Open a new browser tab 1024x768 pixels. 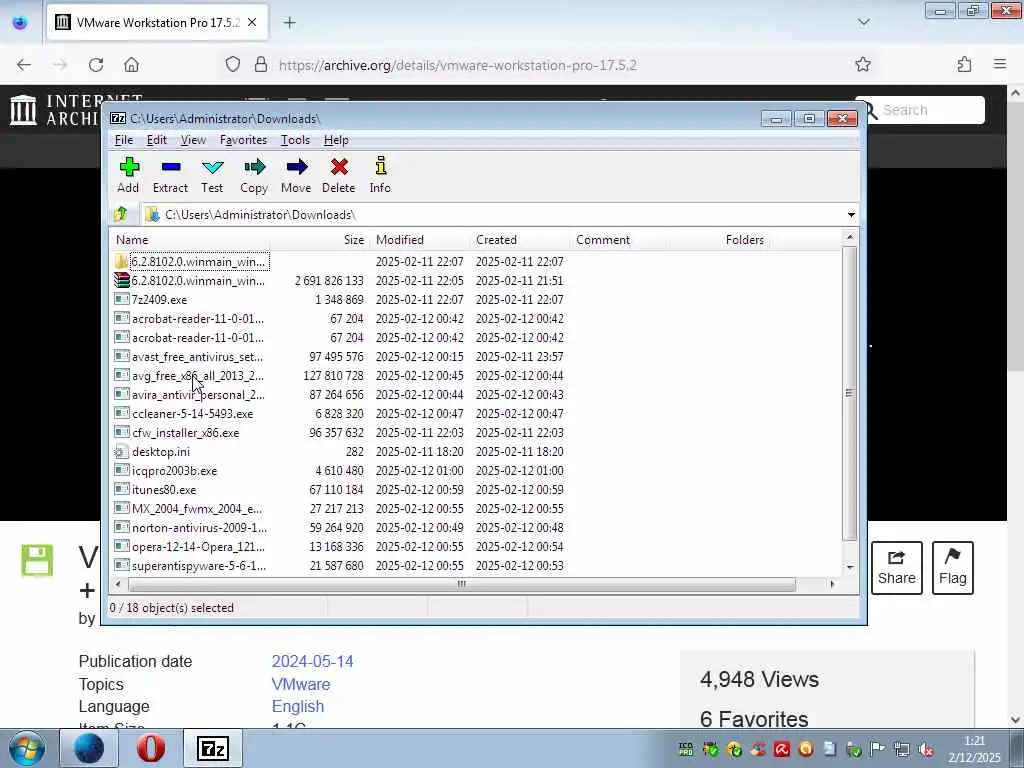tap(289, 23)
